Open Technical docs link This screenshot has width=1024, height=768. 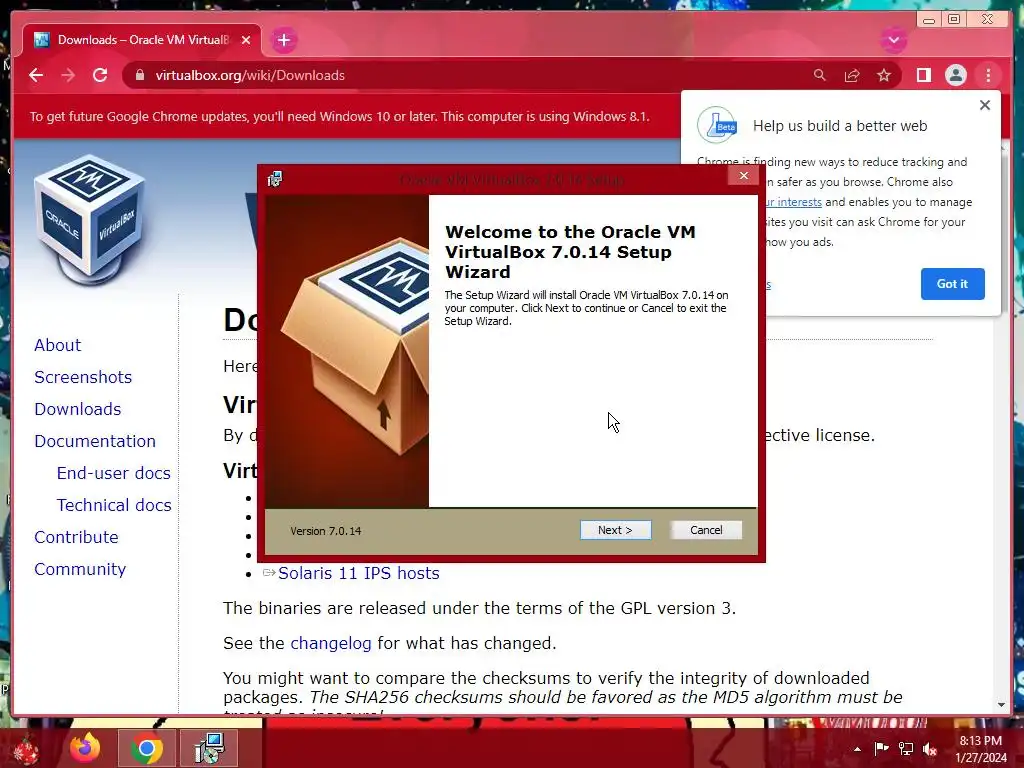coord(114,505)
